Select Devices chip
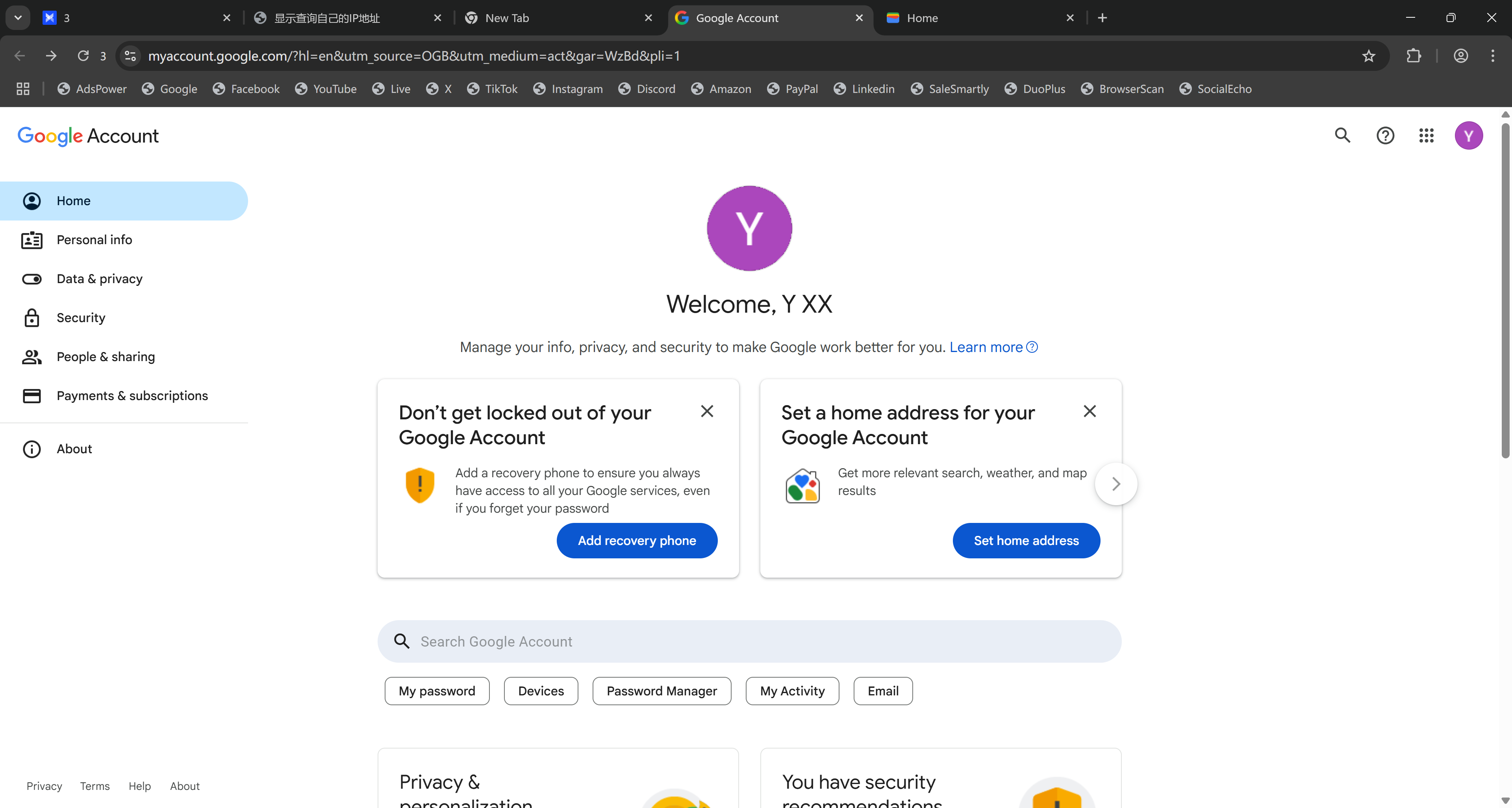This screenshot has height=808, width=1512. pos(541,691)
